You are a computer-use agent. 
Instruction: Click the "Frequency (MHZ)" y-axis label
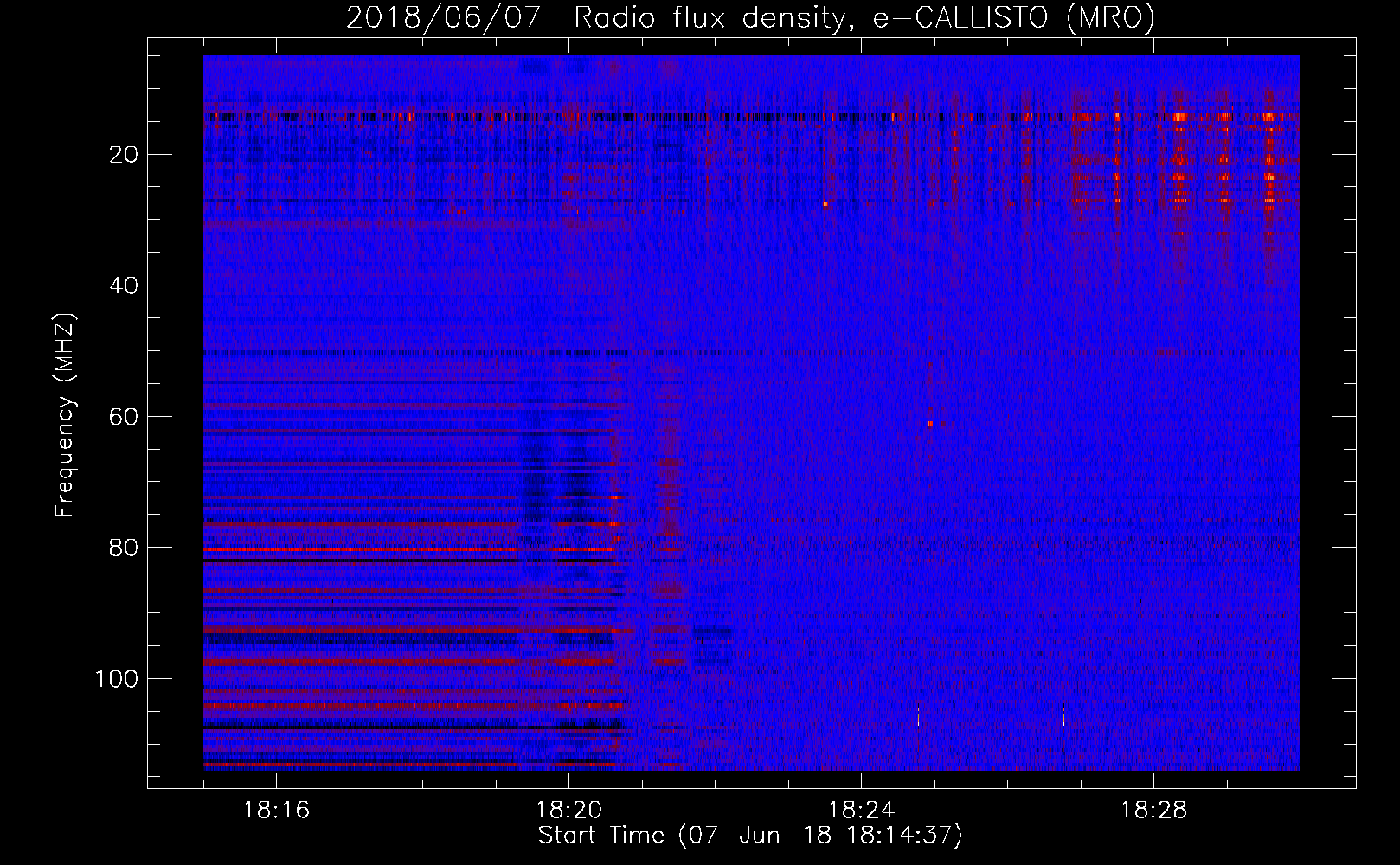[x=65, y=415]
